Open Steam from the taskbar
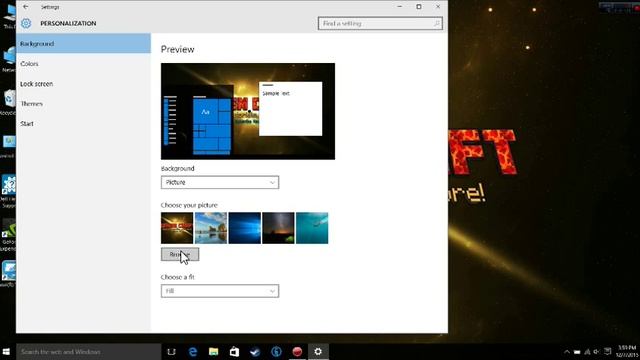Image resolution: width=640 pixels, height=360 pixels. click(255, 351)
